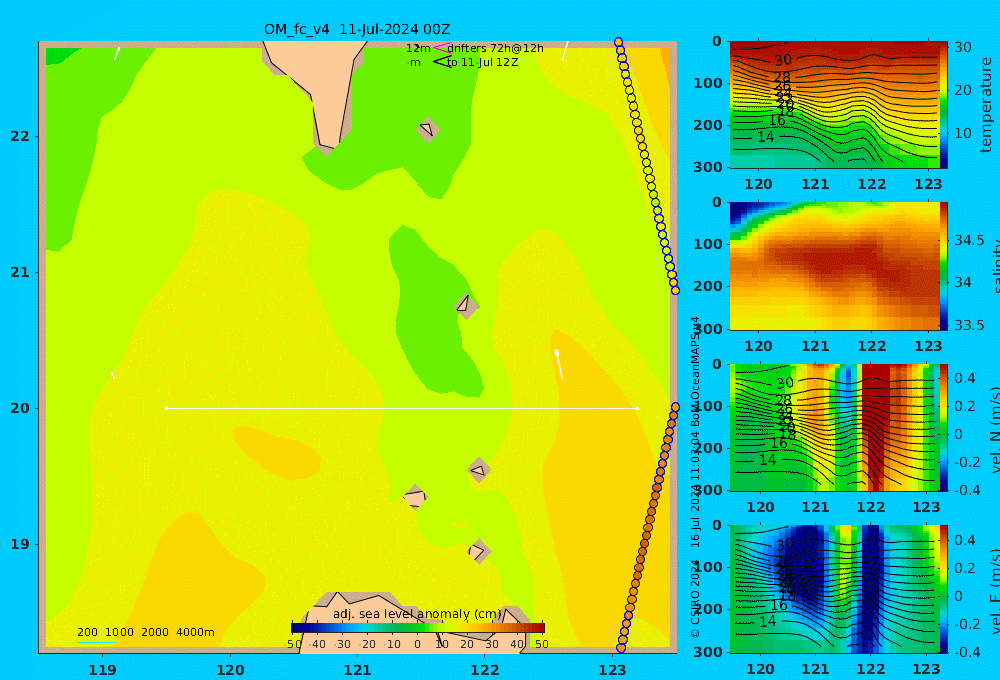This screenshot has height=680, width=1000.
Task: Click longitude tick label 121 on main map
Action: pos(357,670)
